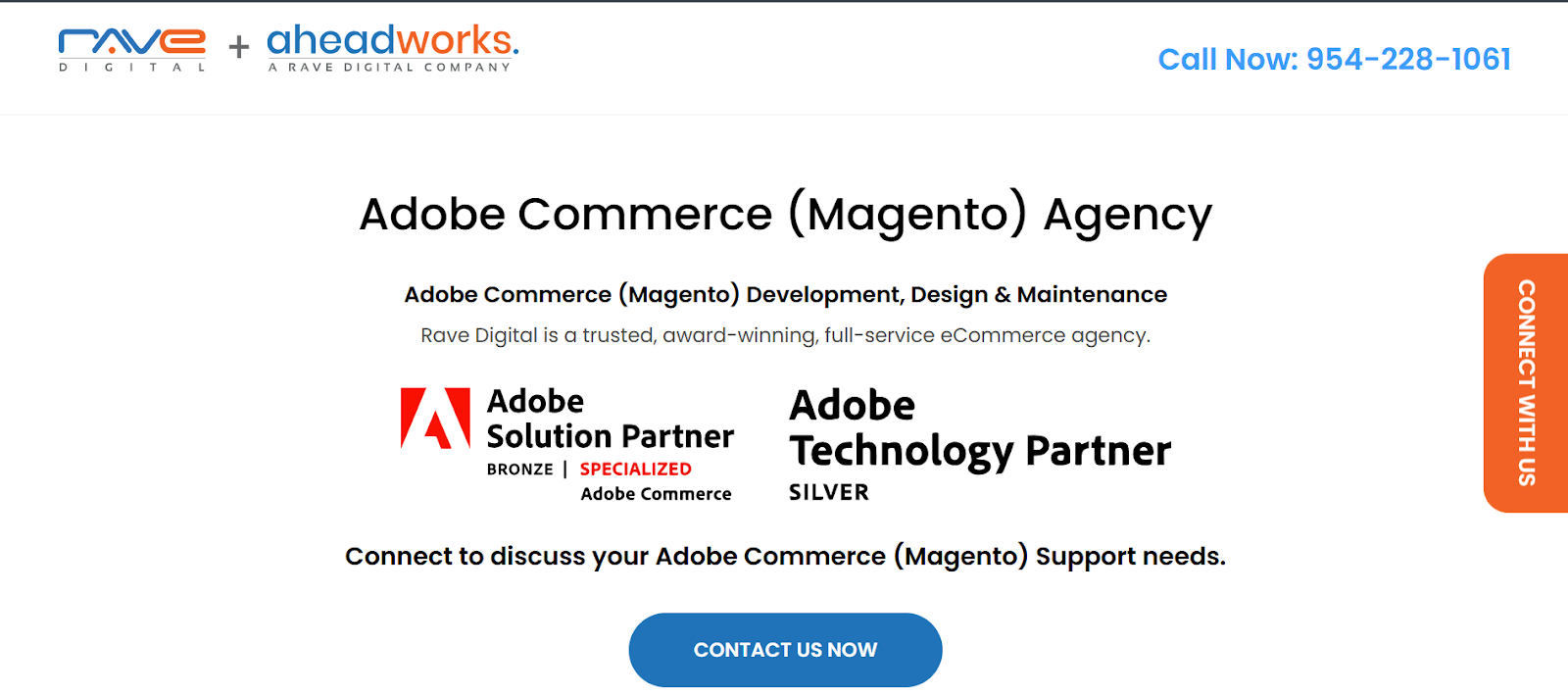The height and width of the screenshot is (694, 1568).
Task: Click the development and design subheading
Action: pyautogui.click(x=785, y=294)
